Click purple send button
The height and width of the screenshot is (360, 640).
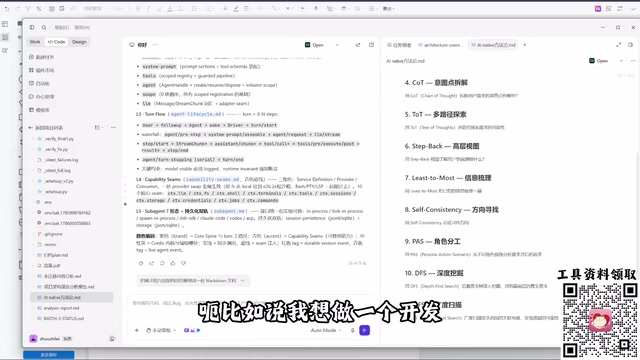(364, 330)
